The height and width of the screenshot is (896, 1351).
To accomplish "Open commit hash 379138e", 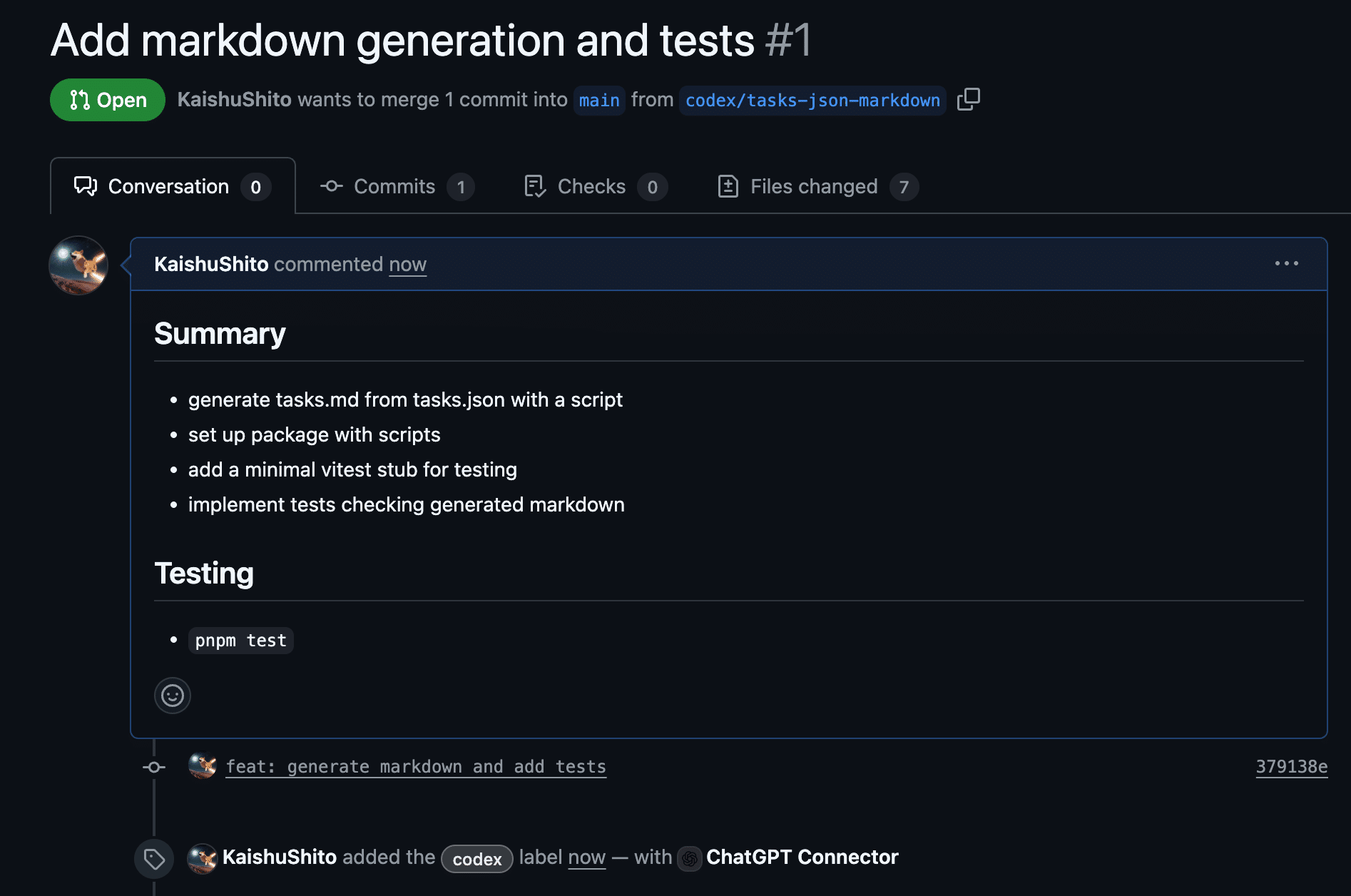I will click(1291, 767).
